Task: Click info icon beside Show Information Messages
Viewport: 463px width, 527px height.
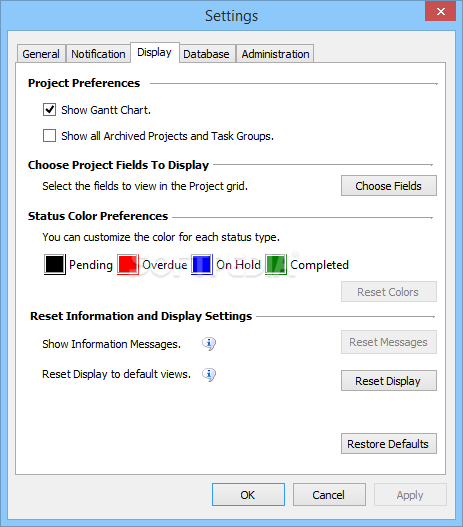Action: [209, 344]
